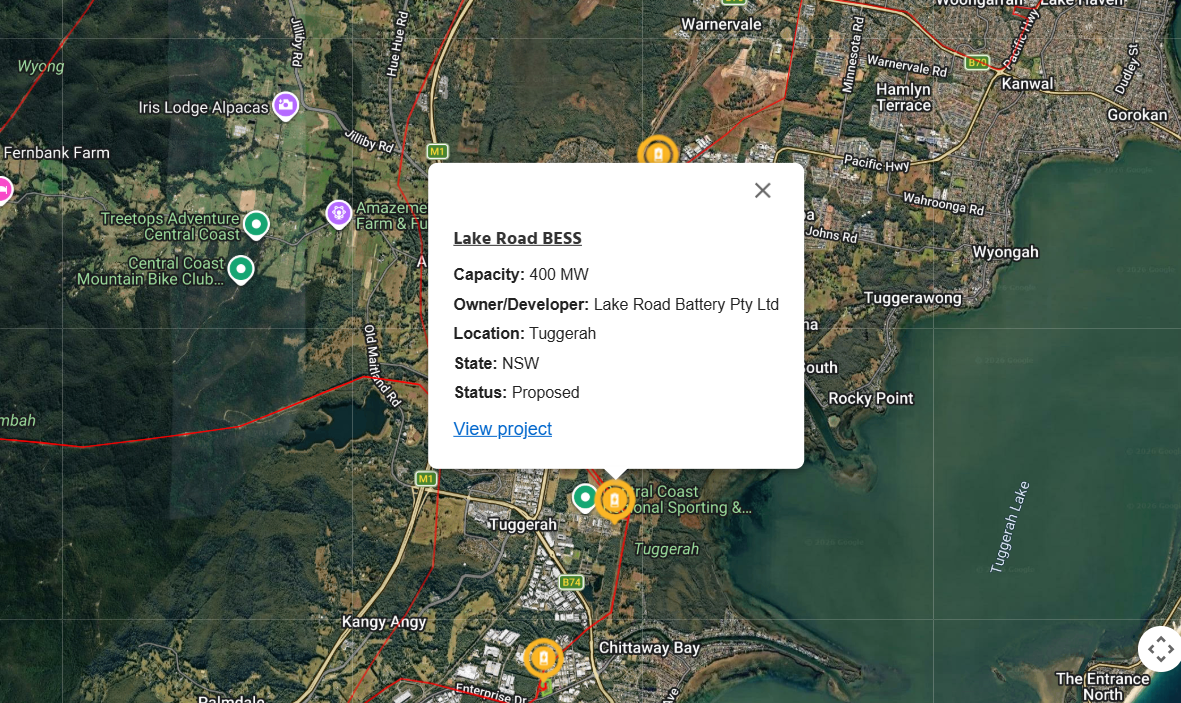Click the B74 road shield
This screenshot has height=703, width=1181.
572,582
